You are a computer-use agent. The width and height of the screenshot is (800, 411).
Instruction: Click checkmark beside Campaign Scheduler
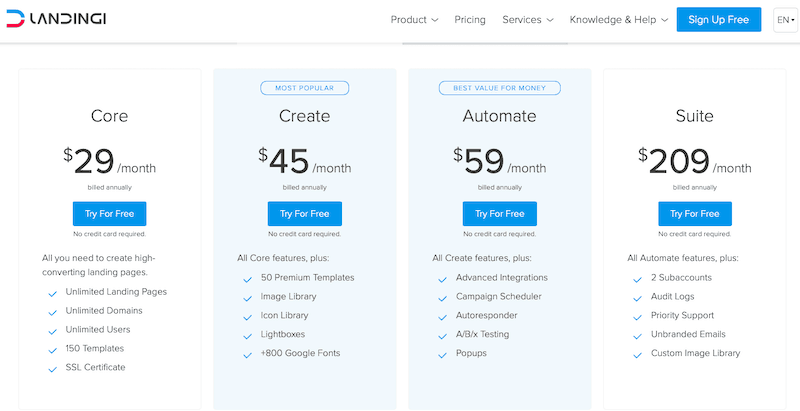tap(442, 299)
